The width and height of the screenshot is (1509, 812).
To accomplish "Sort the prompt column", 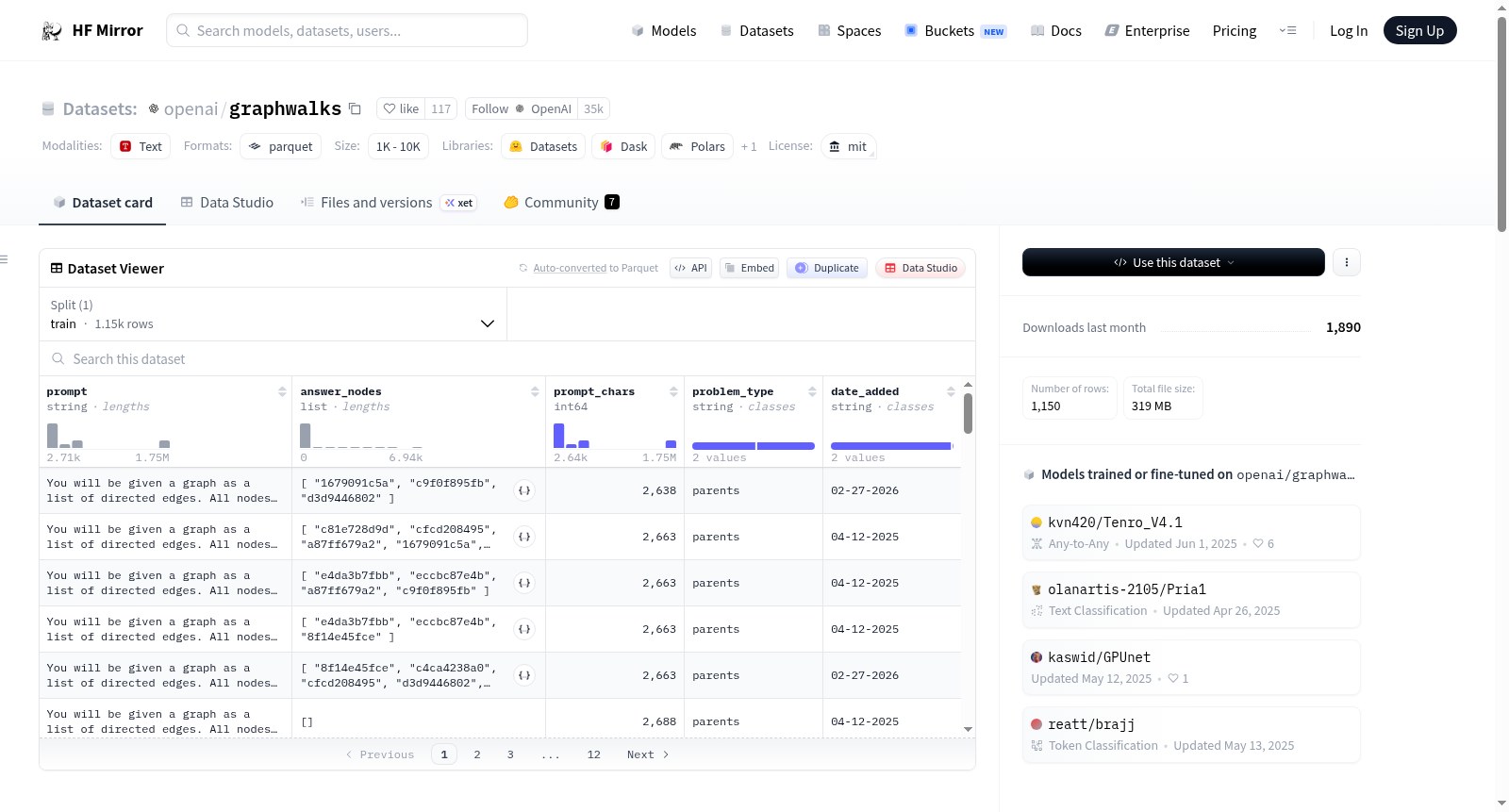I will point(282,391).
